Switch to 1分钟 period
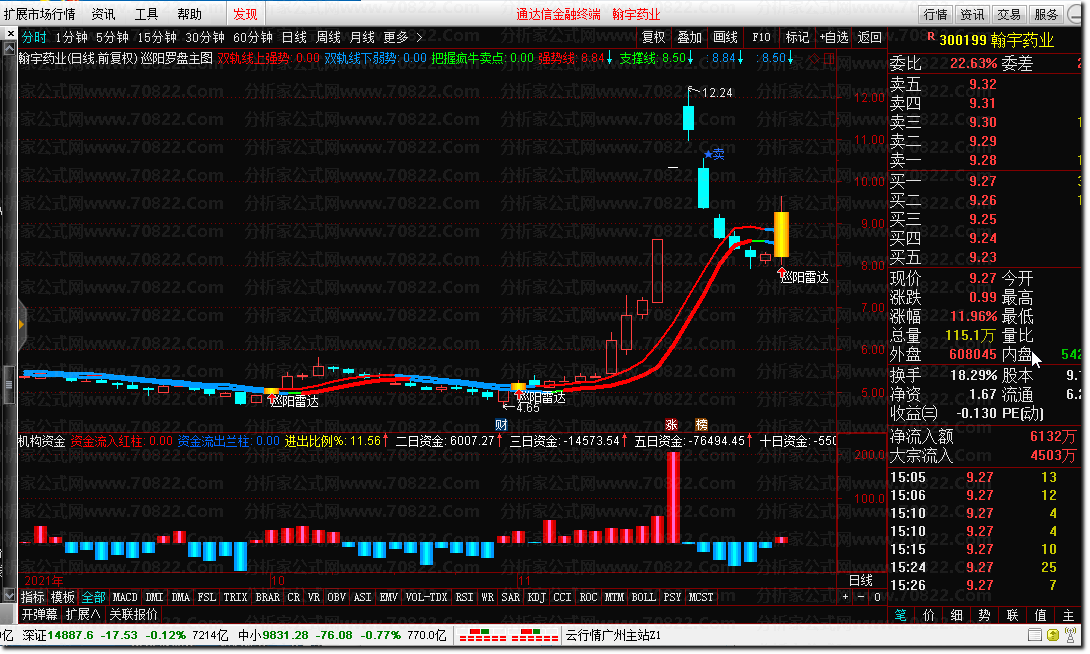Viewport: 1090px width, 654px height. 71,37
